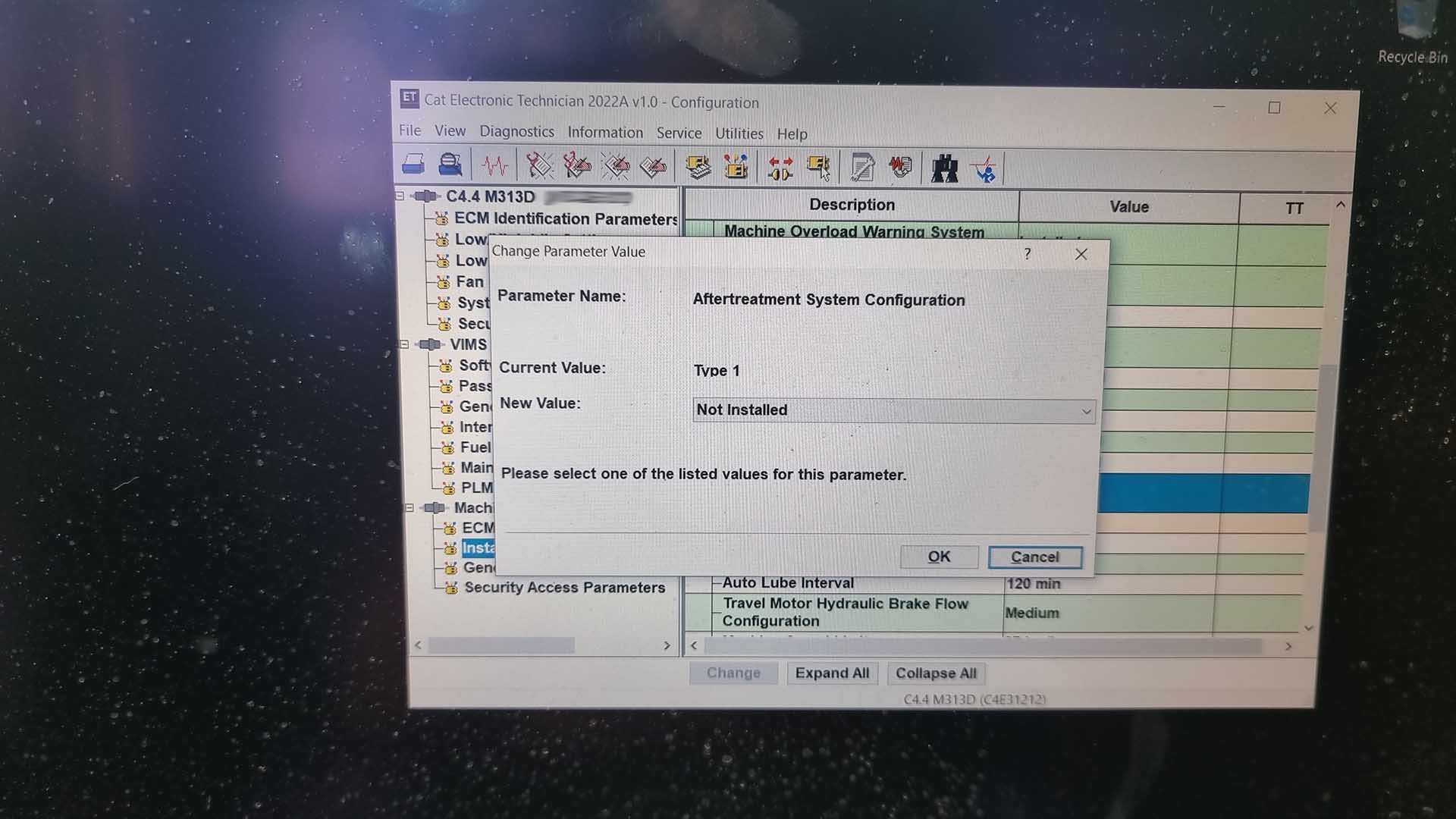Select ECM Identification Parameters tree item
This screenshot has height=819, width=1456.
(x=566, y=219)
